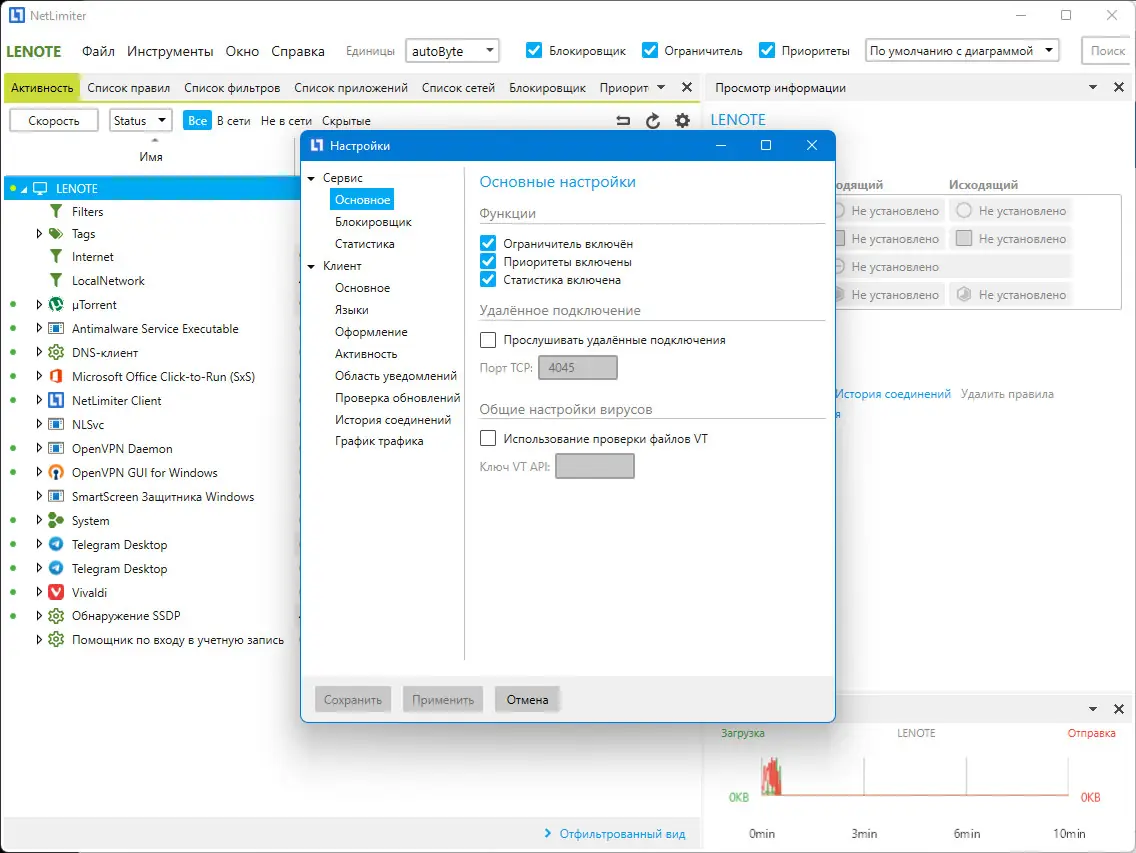Close the traffic chart panel
This screenshot has height=853, width=1136.
(x=1119, y=709)
